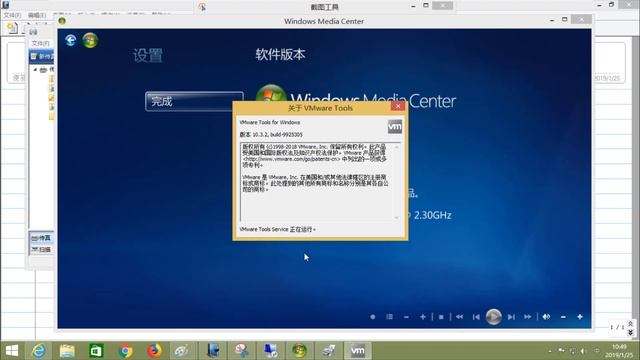Click the round play button in Media Center

point(493,317)
